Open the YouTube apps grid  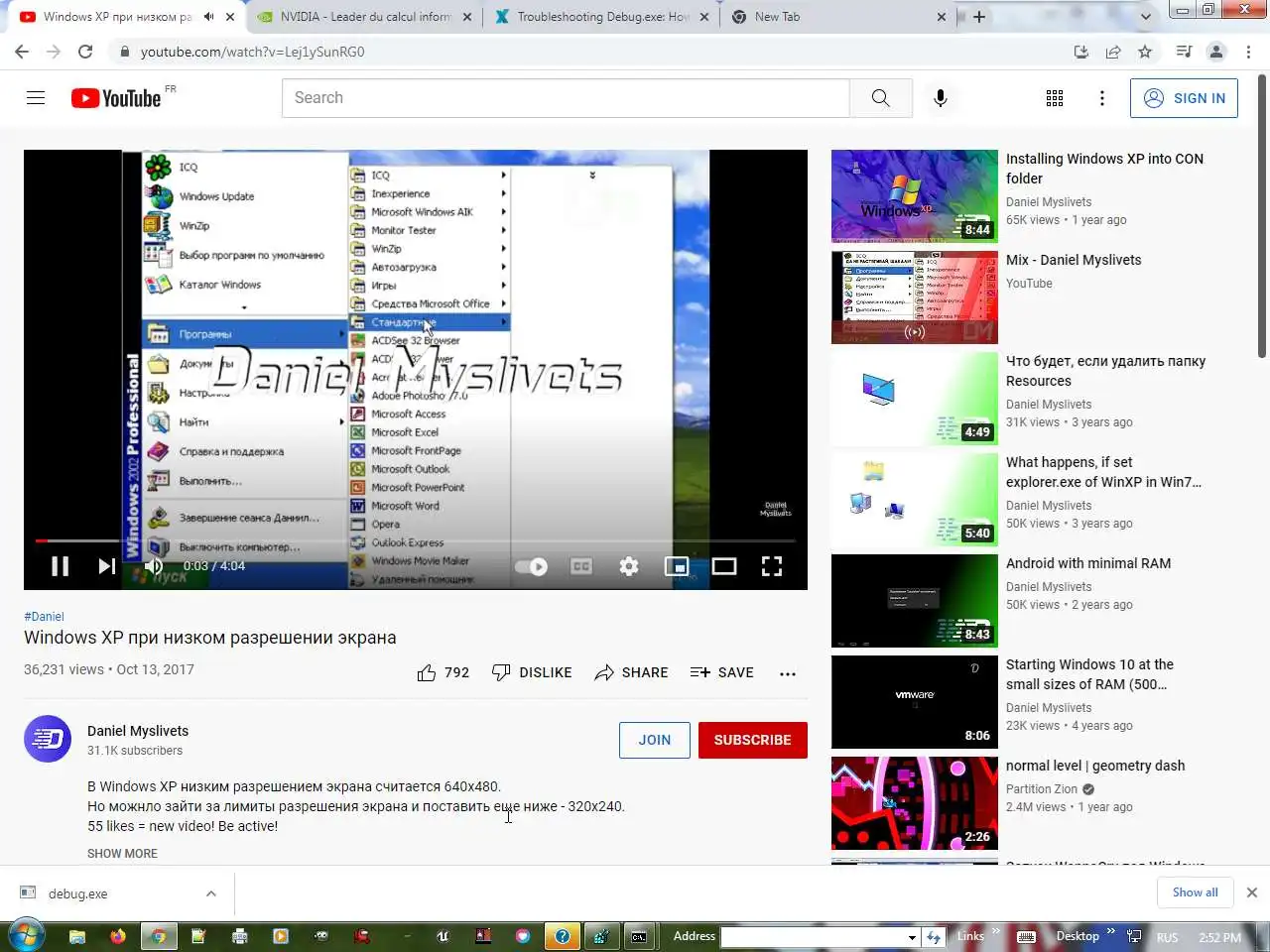pos(1055,98)
